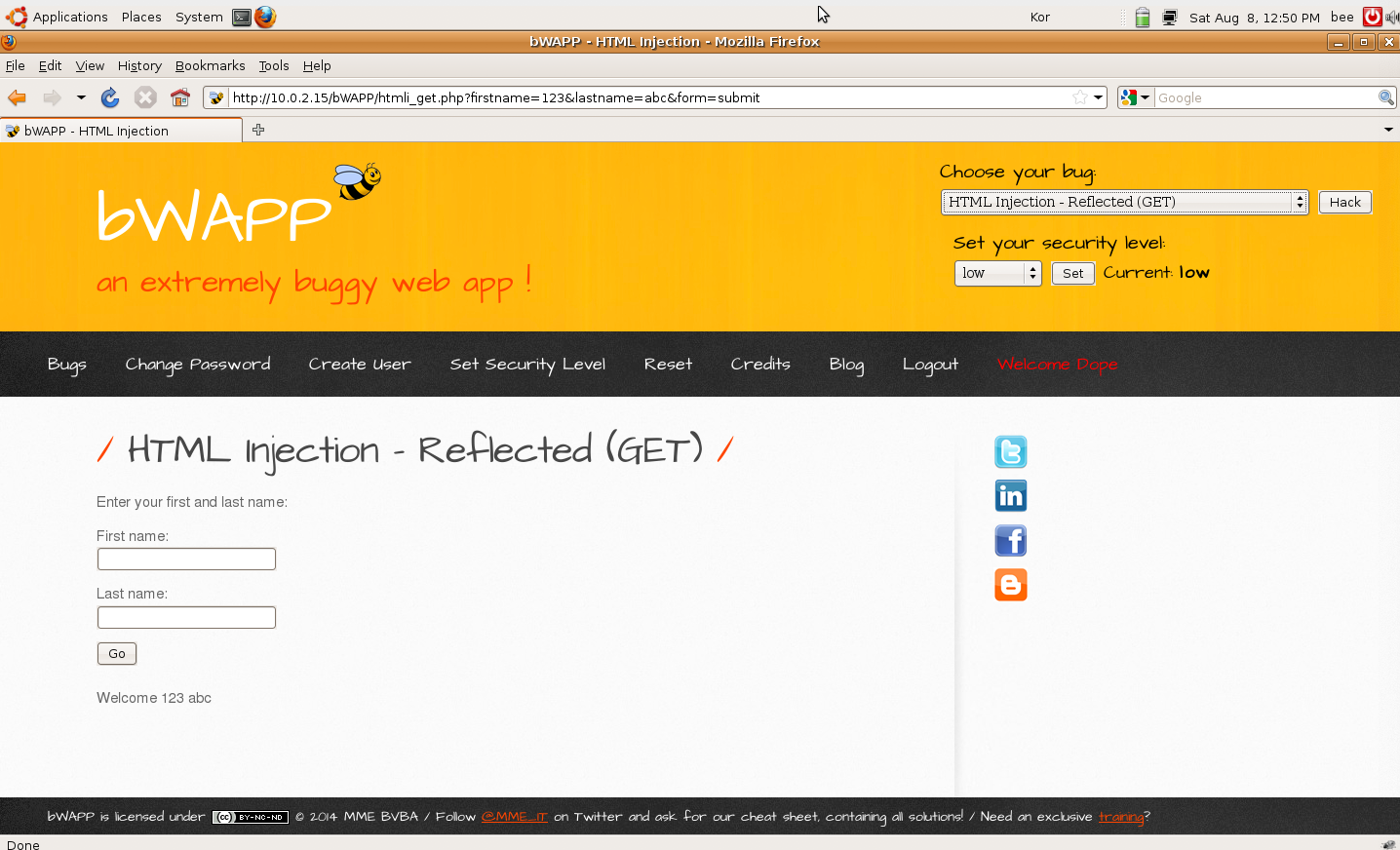Open the Places menu
The width and height of the screenshot is (1400, 850).
pyautogui.click(x=141, y=17)
